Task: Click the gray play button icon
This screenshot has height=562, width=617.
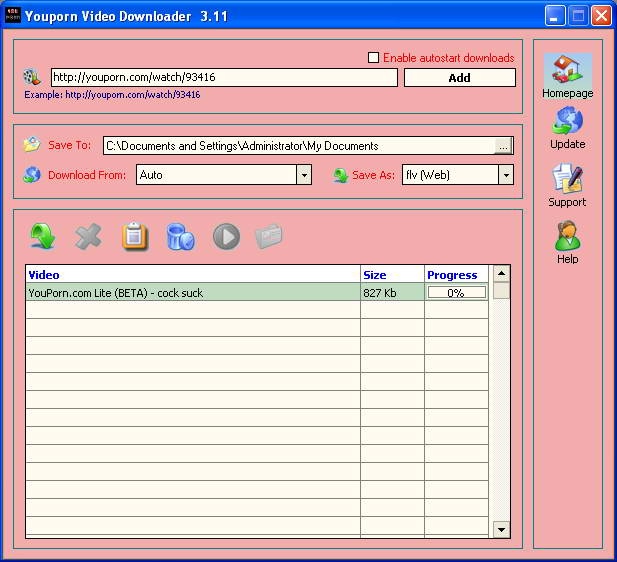Action: (x=226, y=236)
